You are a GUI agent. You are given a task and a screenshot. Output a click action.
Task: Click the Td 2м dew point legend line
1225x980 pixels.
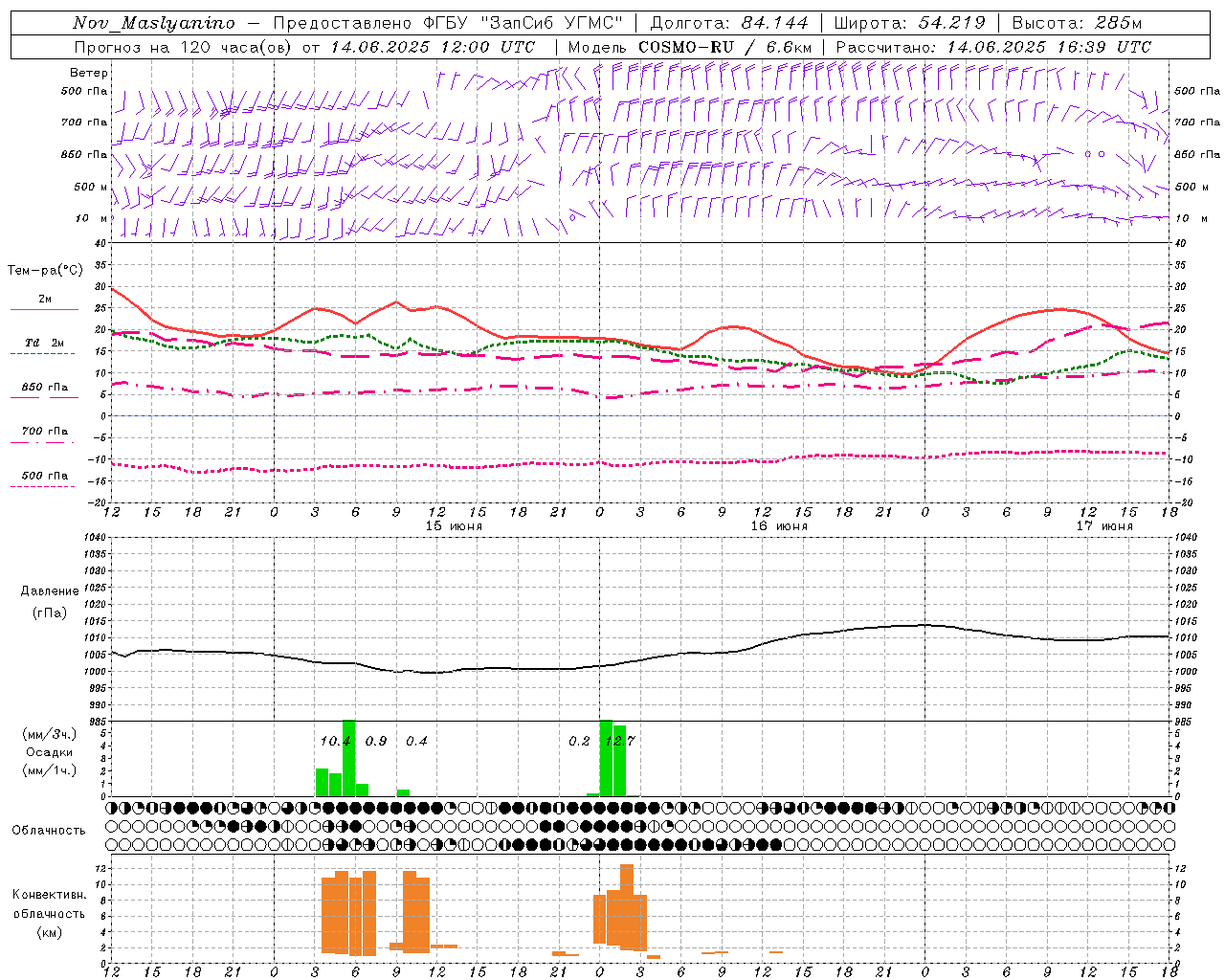point(42,354)
